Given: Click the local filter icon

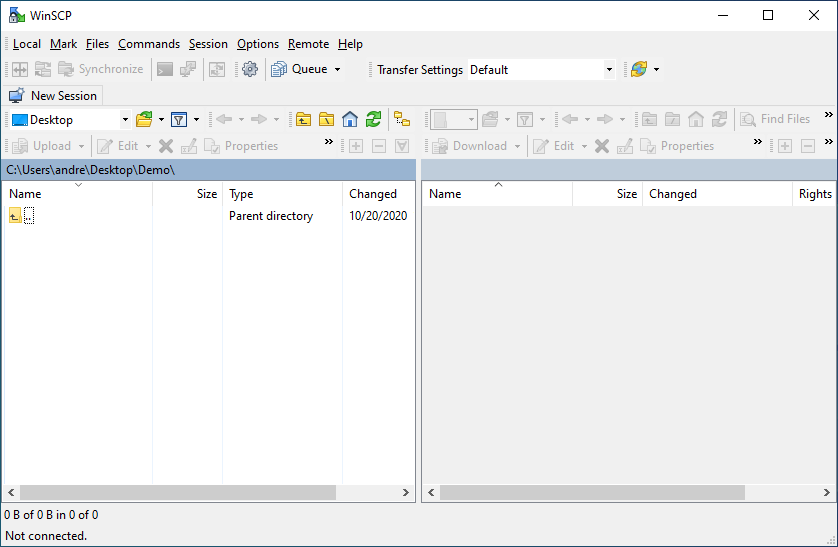Looking at the screenshot, I should click(x=179, y=120).
